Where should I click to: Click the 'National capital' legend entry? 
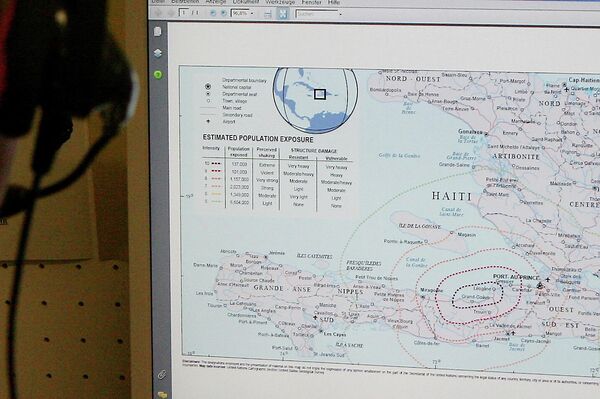pos(237,87)
